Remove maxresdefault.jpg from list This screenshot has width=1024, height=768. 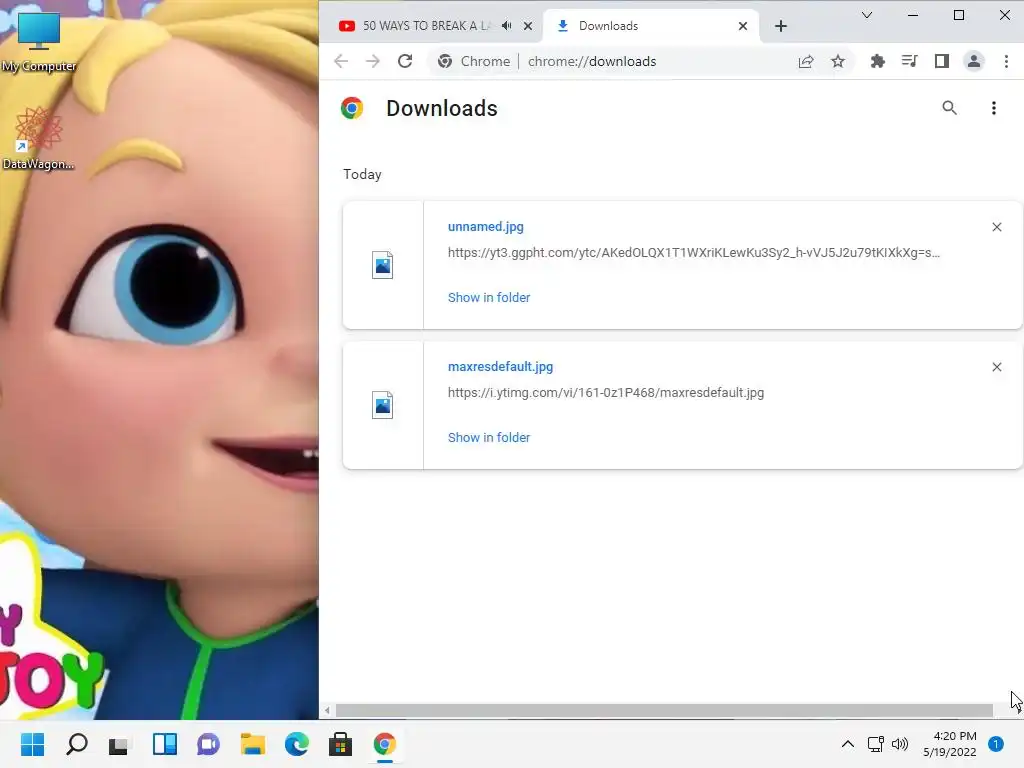(x=997, y=367)
